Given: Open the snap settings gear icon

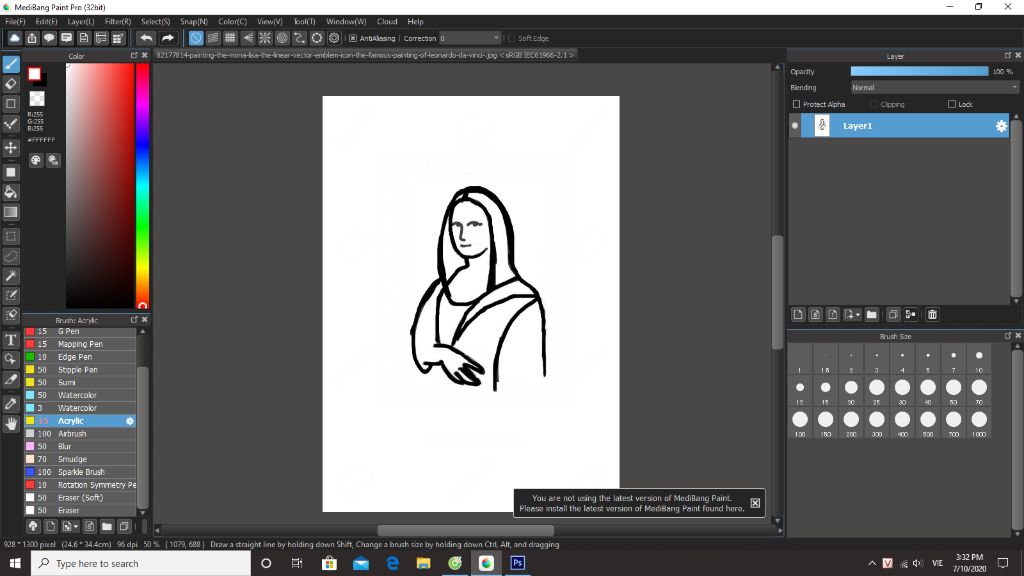Looking at the screenshot, I should [334, 38].
